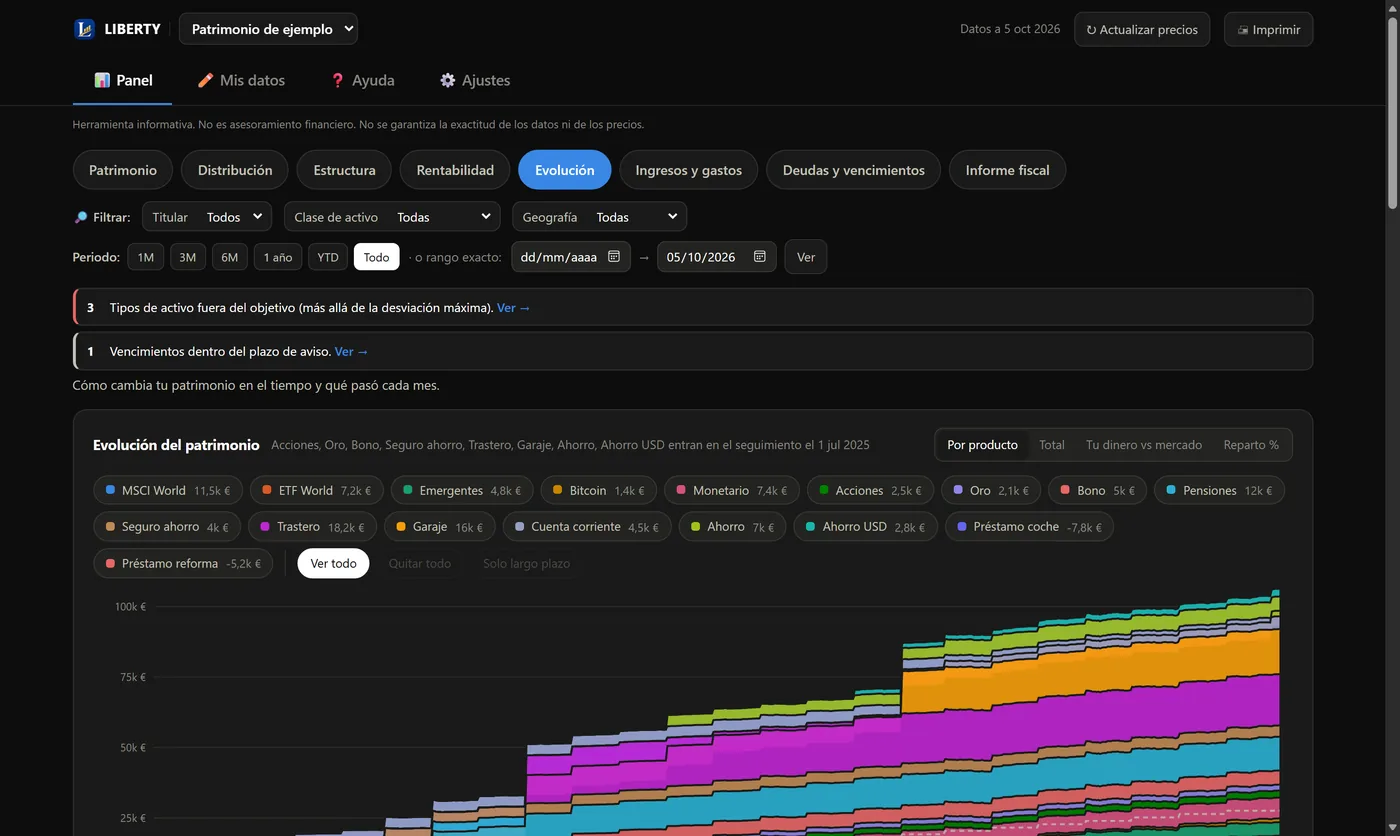Viewport: 1400px width, 836px height.
Task: Click the Liberty logo icon
Action: pos(84,29)
